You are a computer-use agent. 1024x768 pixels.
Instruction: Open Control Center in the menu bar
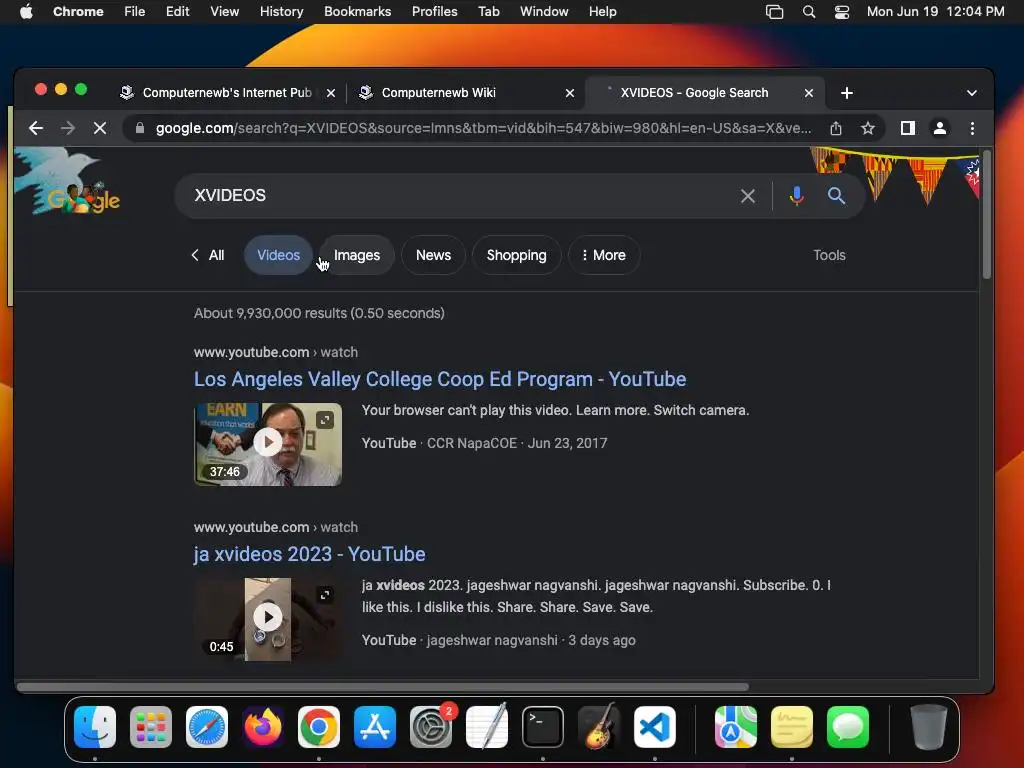click(x=842, y=12)
